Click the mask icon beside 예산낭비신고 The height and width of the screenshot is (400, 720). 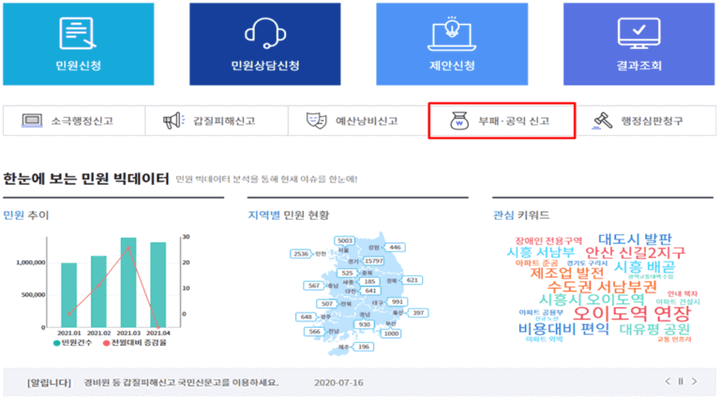pos(316,121)
